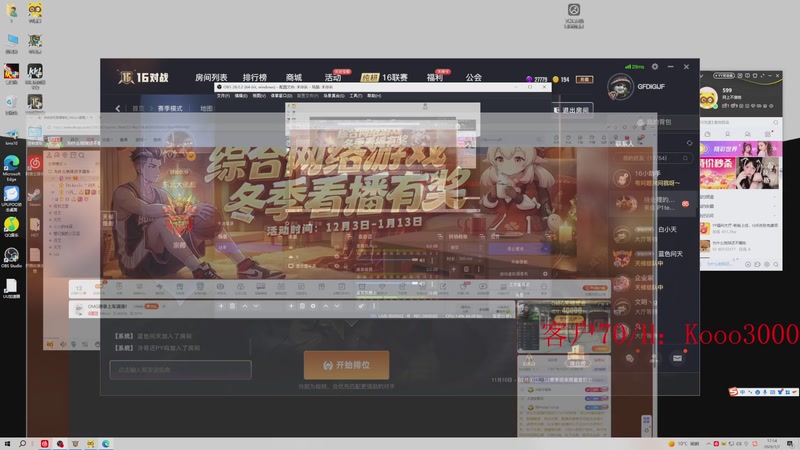The image size is (800, 450).
Task: Click the Windows Start button
Action: click(x=7, y=444)
